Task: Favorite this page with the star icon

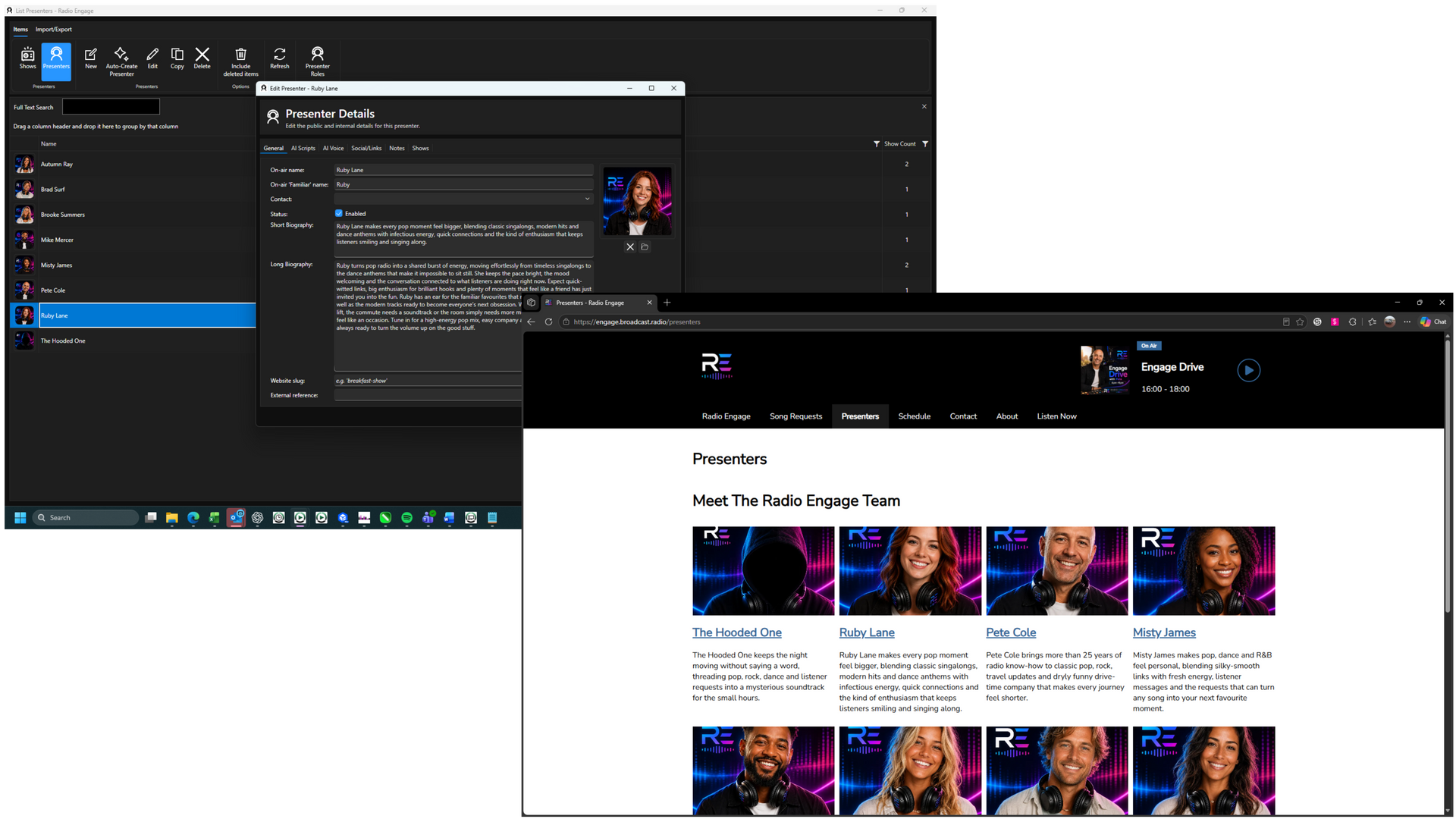Action: pyautogui.click(x=1301, y=322)
